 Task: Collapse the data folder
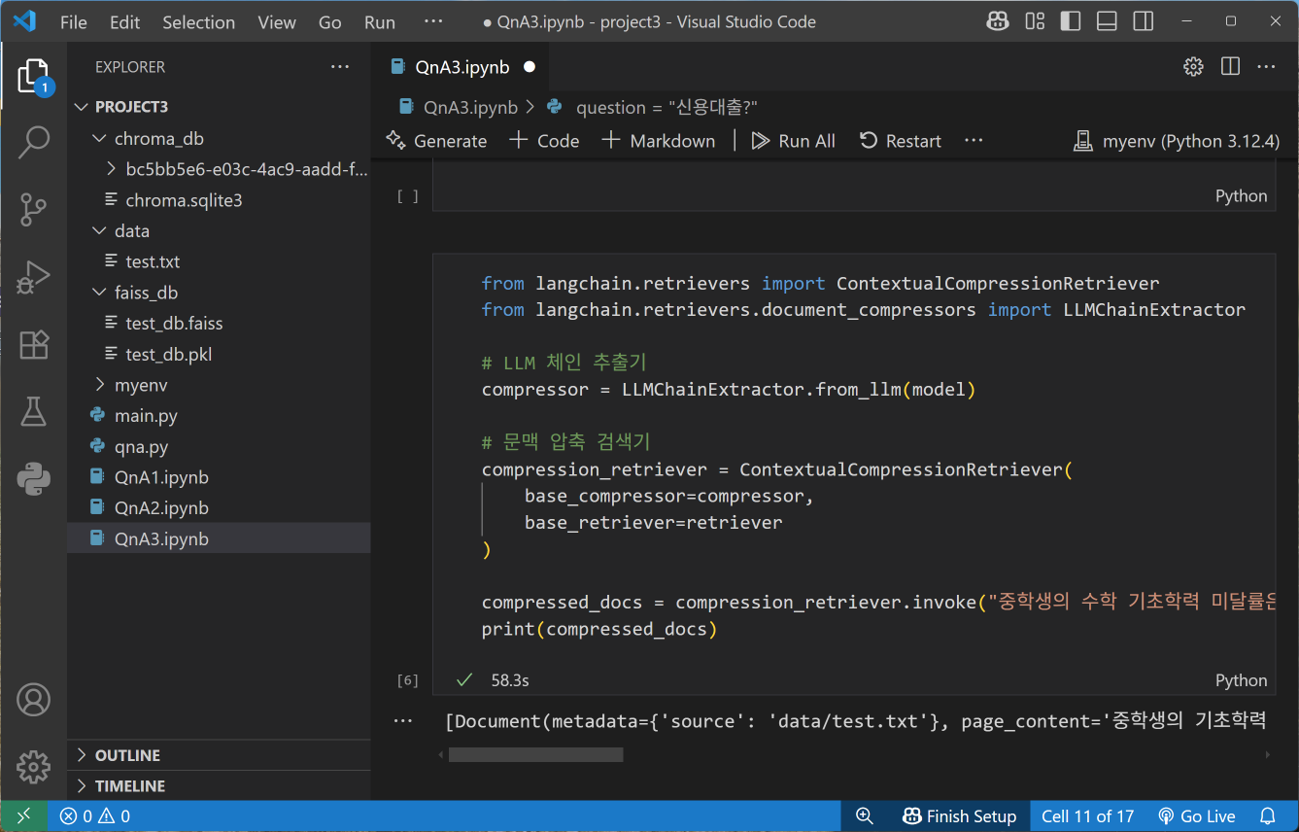click(x=220, y=231)
